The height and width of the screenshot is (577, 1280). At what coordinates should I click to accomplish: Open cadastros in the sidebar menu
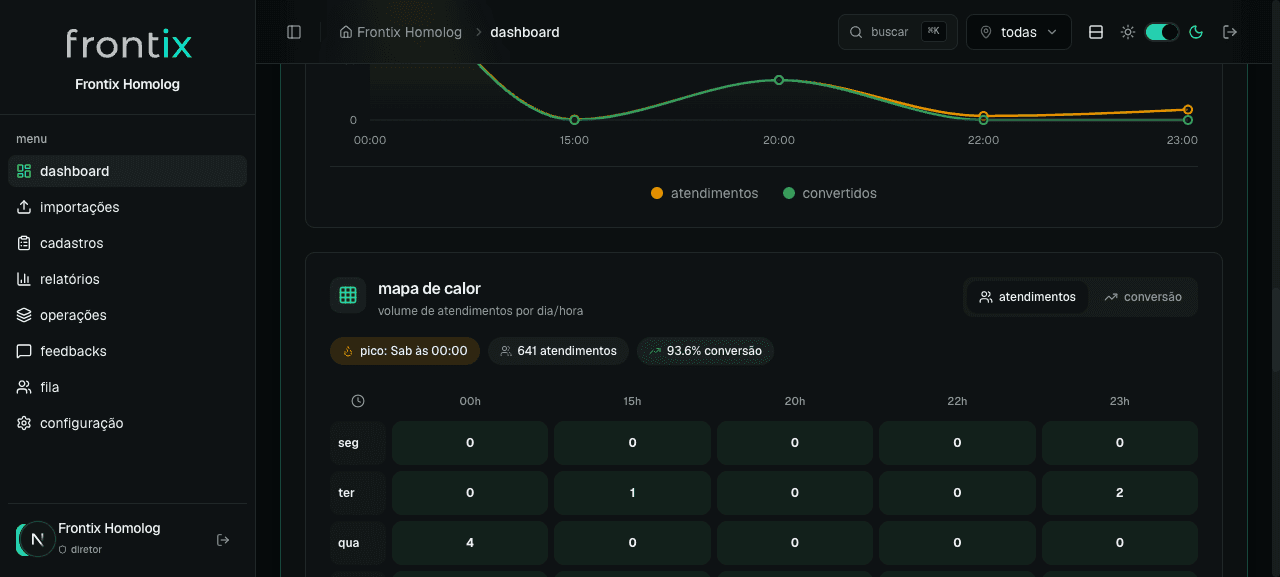[x=127, y=243]
